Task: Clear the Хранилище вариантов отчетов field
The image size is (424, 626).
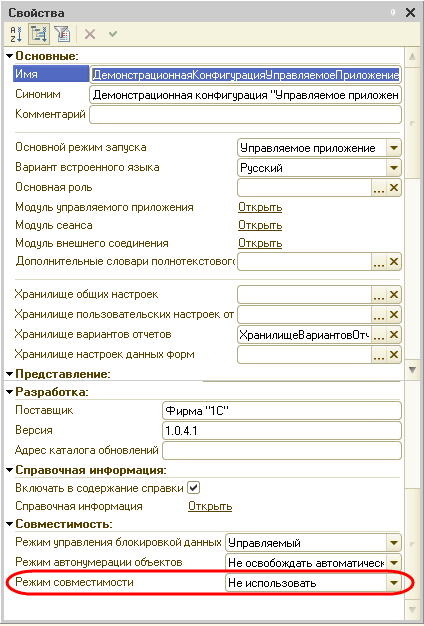Action: (x=394, y=335)
